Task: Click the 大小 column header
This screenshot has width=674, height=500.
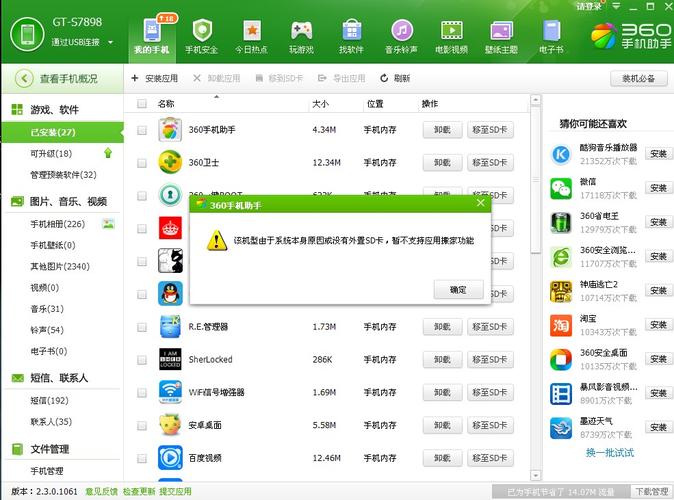Action: [320, 104]
